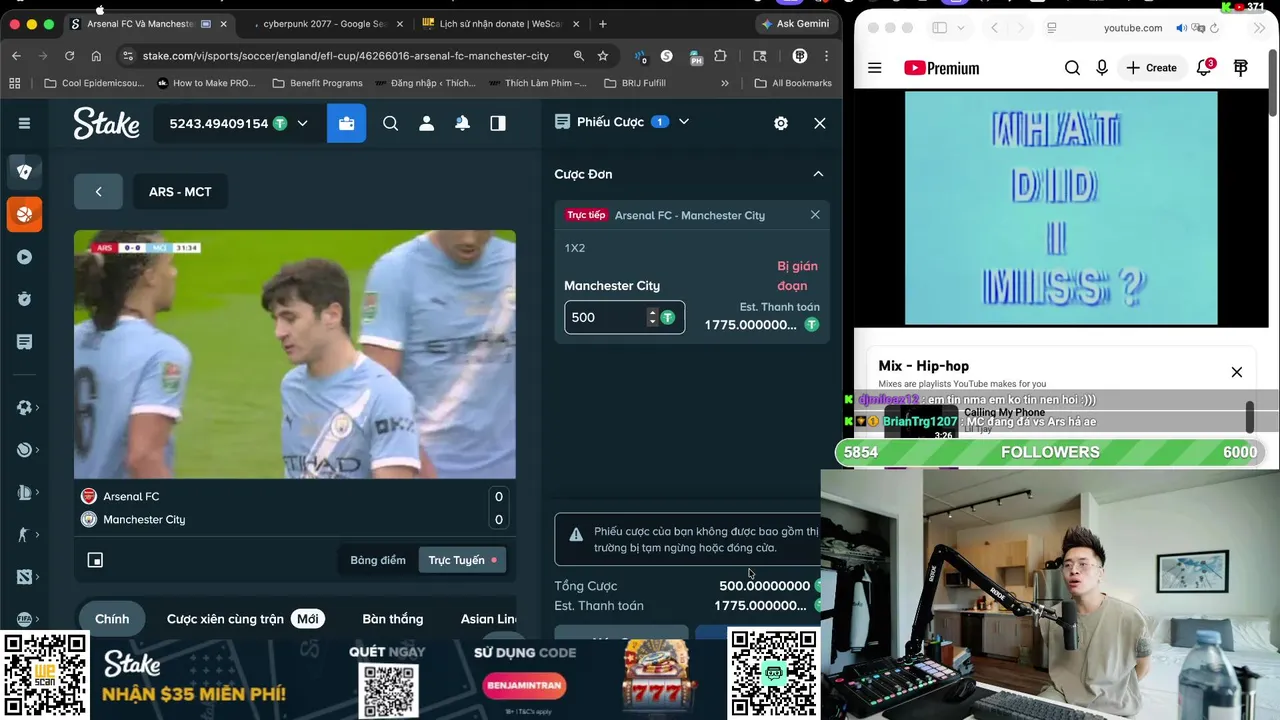Remove Arsenal FC - Manchester City bet
This screenshot has height=720, width=1280.
815,215
